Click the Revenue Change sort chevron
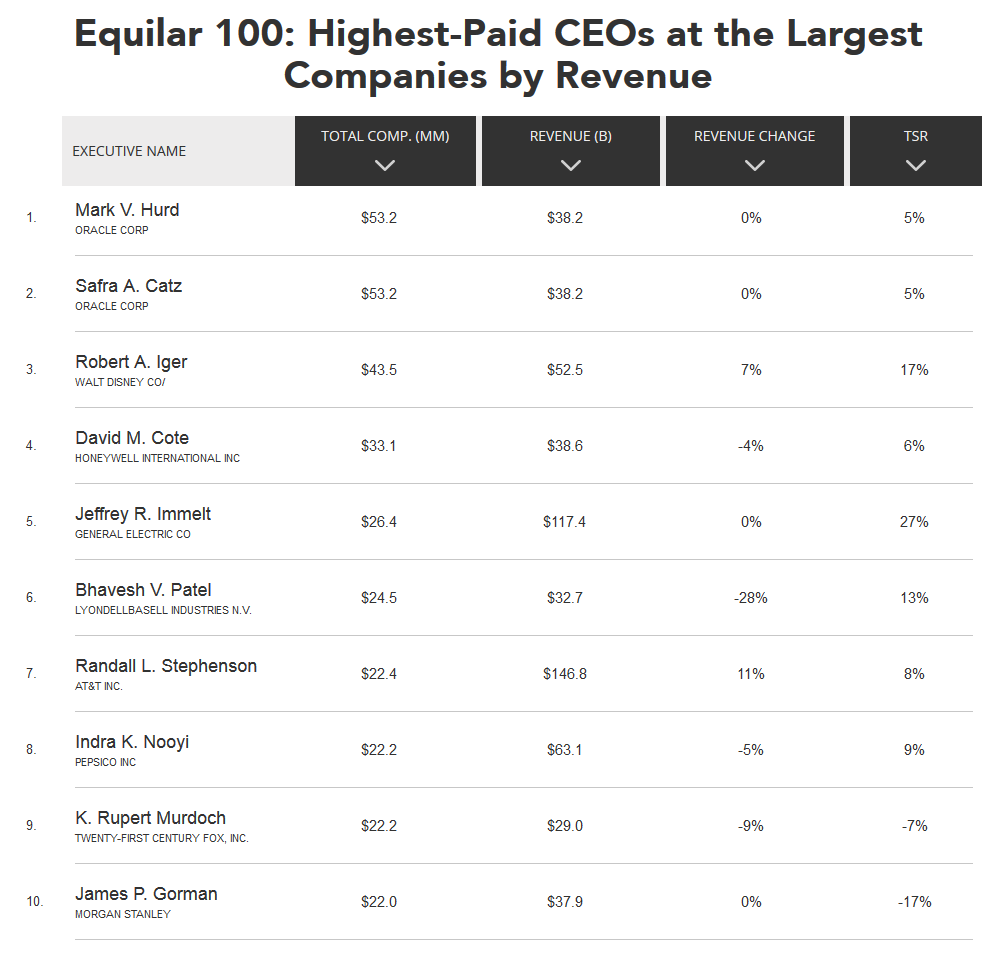The height and width of the screenshot is (955, 999). click(755, 166)
